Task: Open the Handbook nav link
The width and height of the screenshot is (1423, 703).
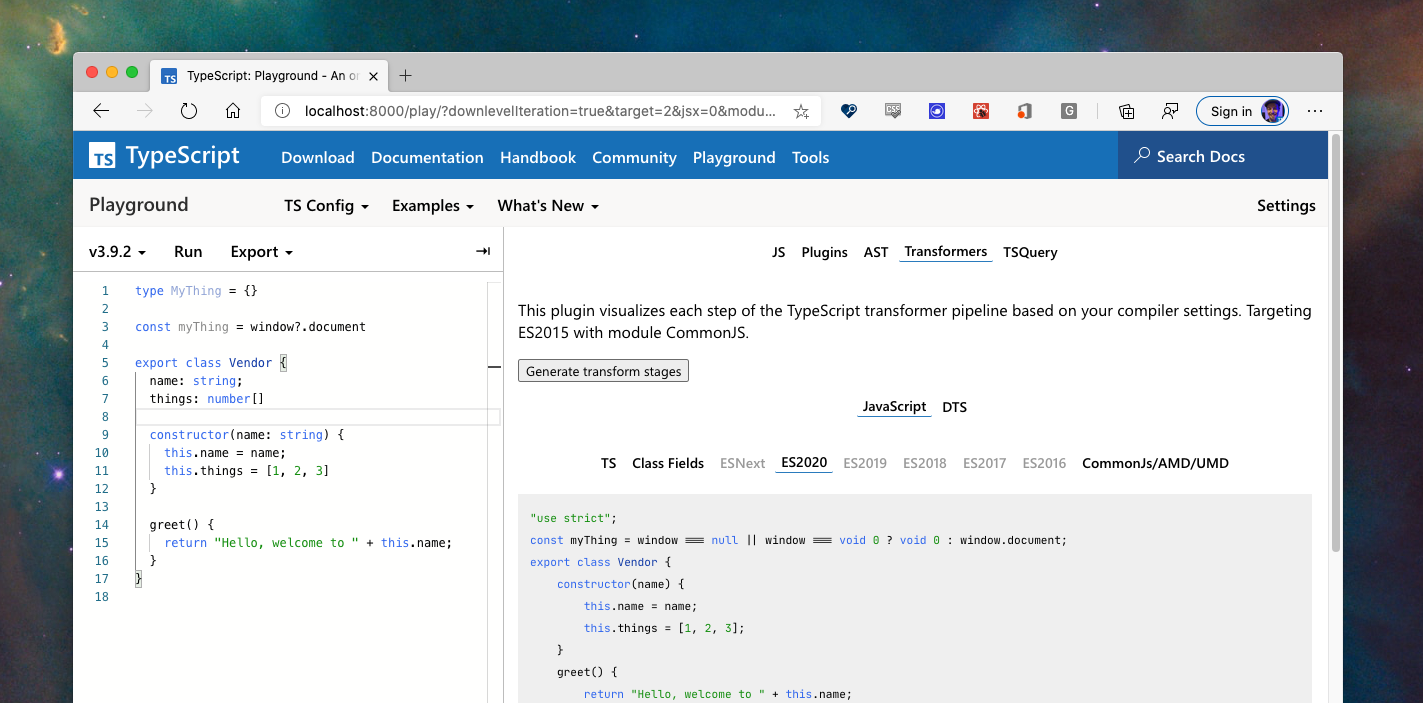Action: 538,157
